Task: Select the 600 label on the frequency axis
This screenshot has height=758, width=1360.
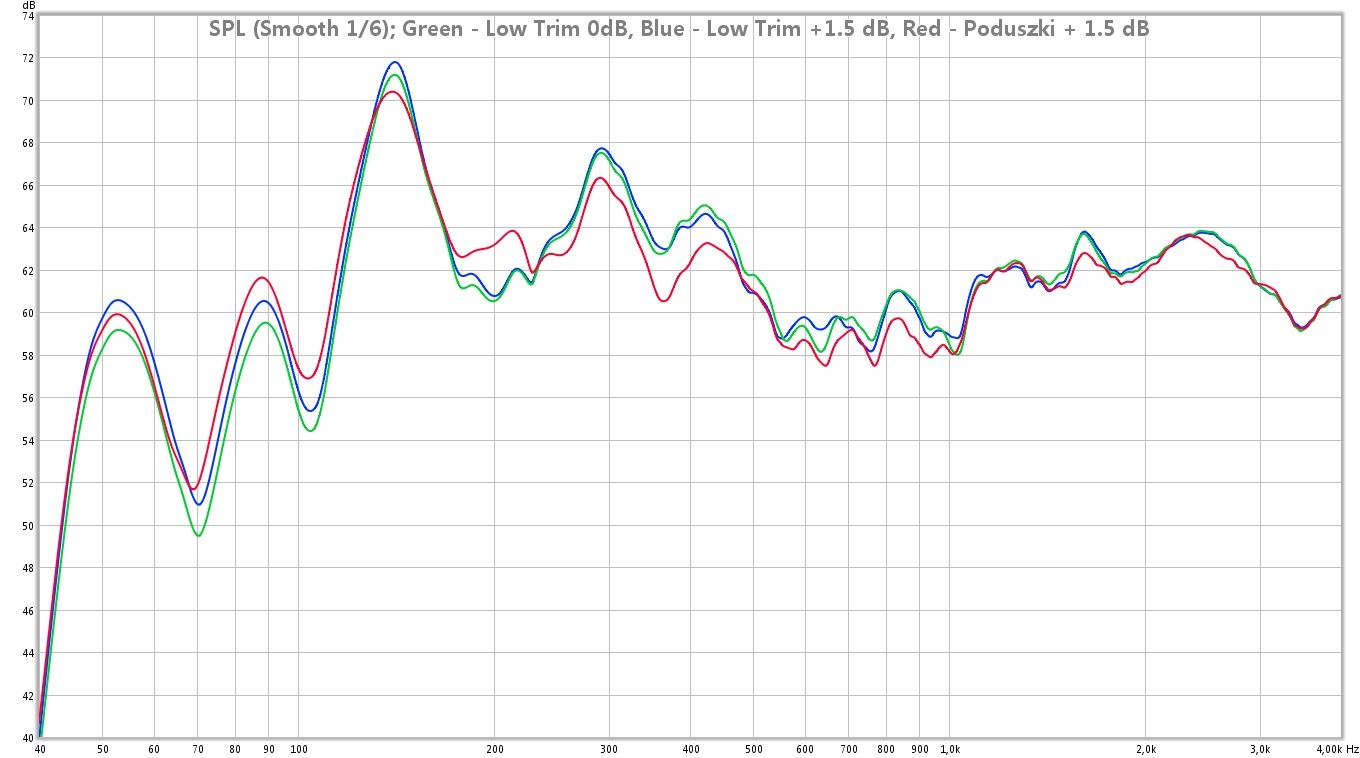Action: pos(805,749)
